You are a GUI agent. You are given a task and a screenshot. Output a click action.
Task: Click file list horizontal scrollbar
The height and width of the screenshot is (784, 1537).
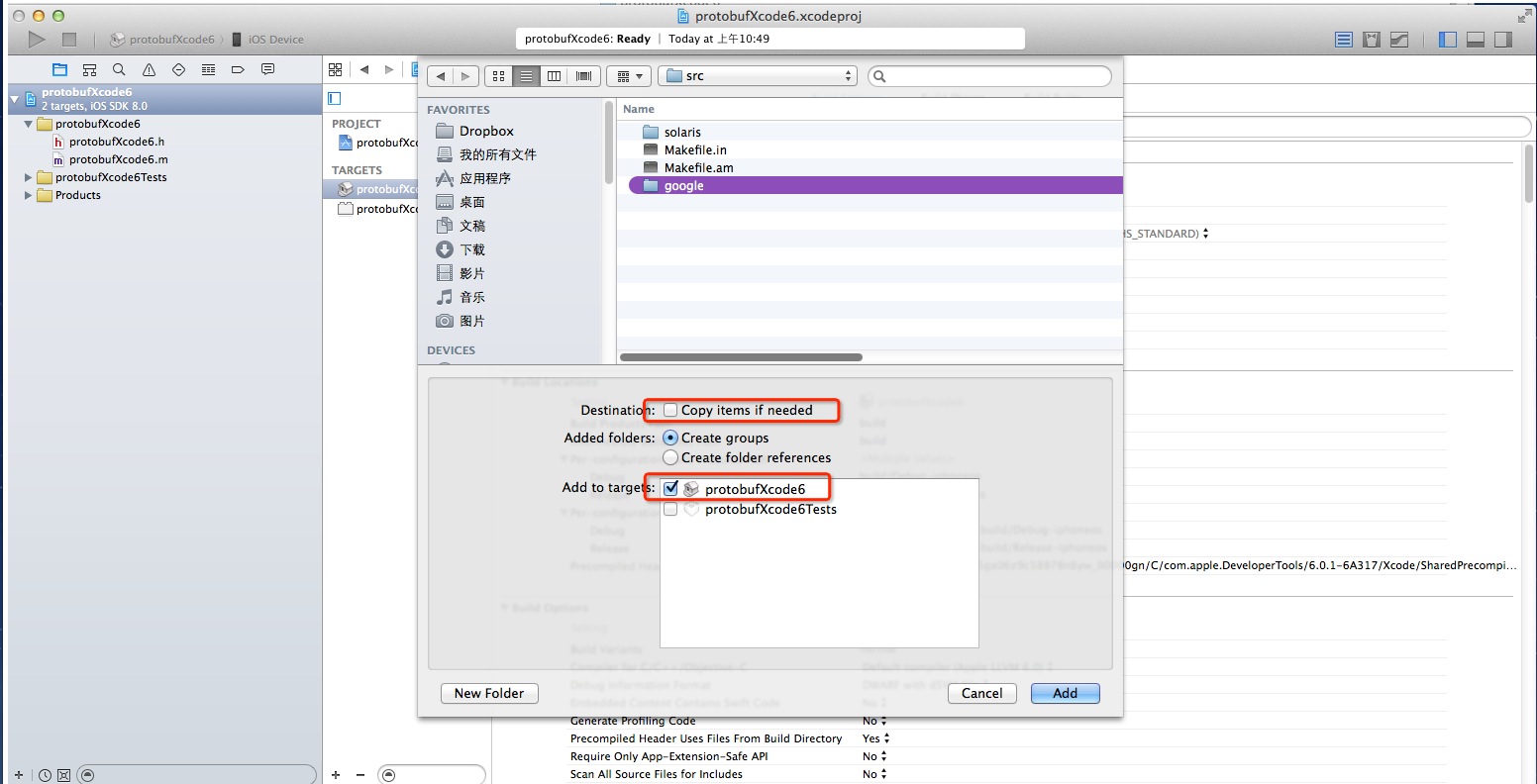(741, 357)
